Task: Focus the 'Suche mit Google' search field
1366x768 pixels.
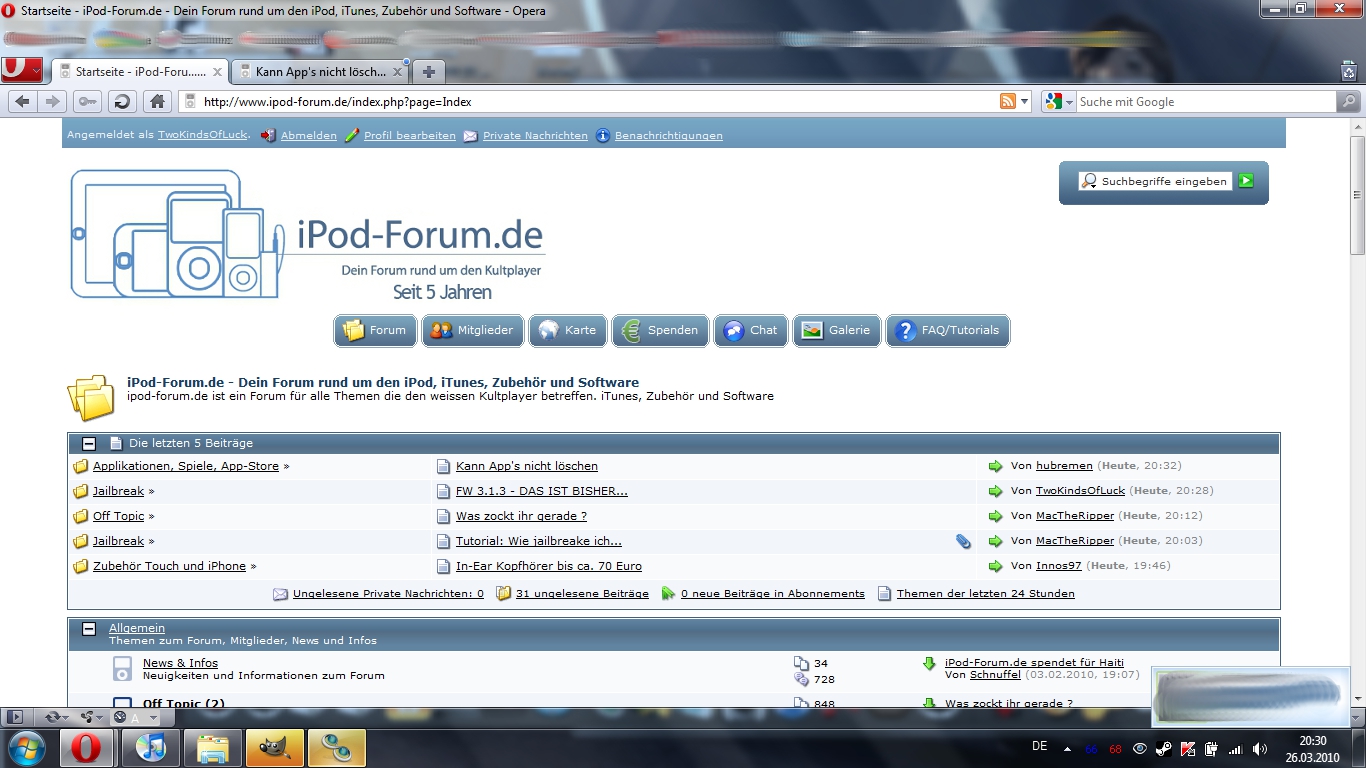Action: click(x=1206, y=101)
